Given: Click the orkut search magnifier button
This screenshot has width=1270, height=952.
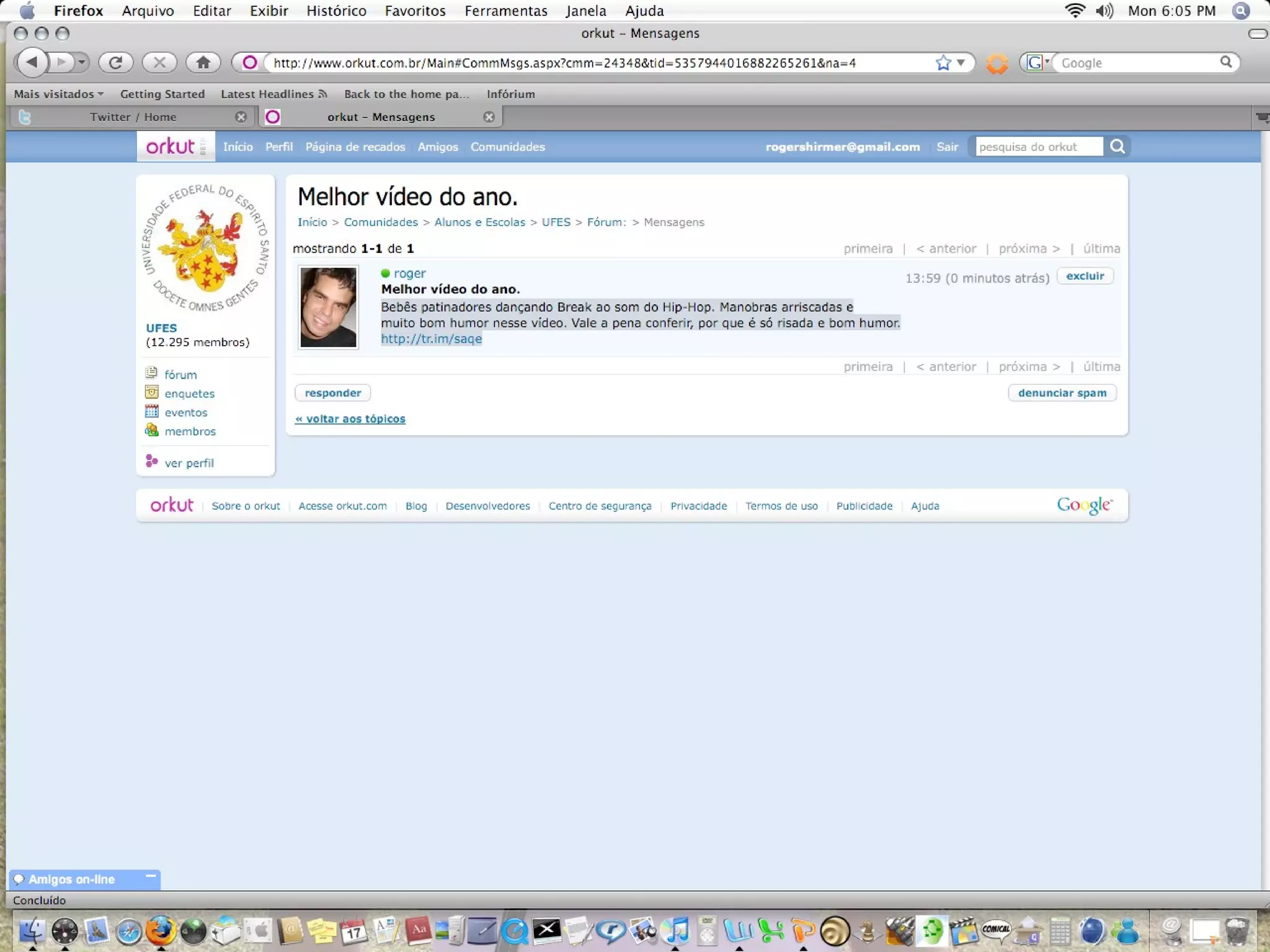Looking at the screenshot, I should point(1117,147).
